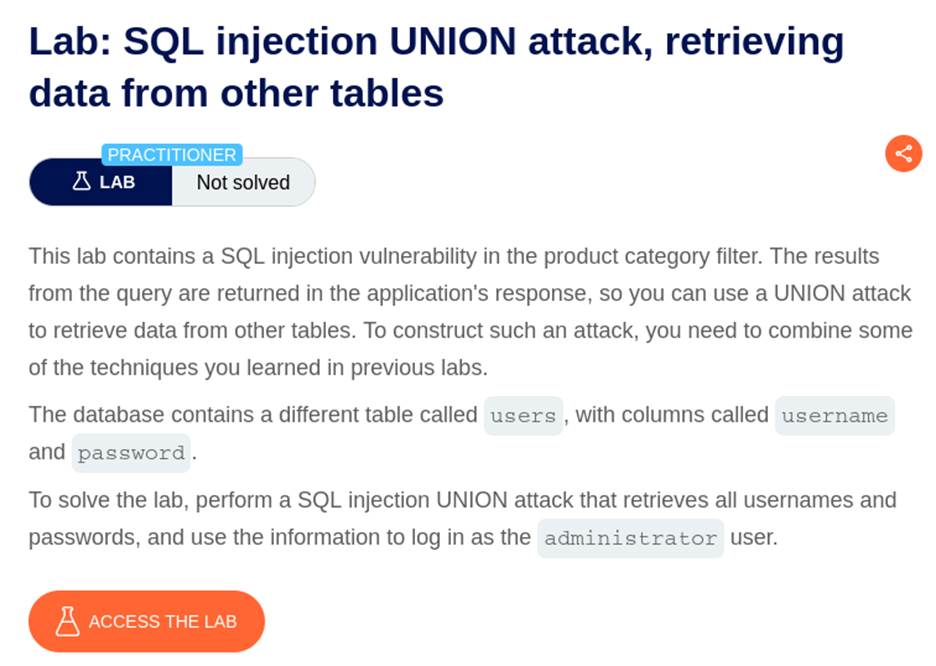
Task: Click the 'administrator' code snippet
Action: point(630,538)
